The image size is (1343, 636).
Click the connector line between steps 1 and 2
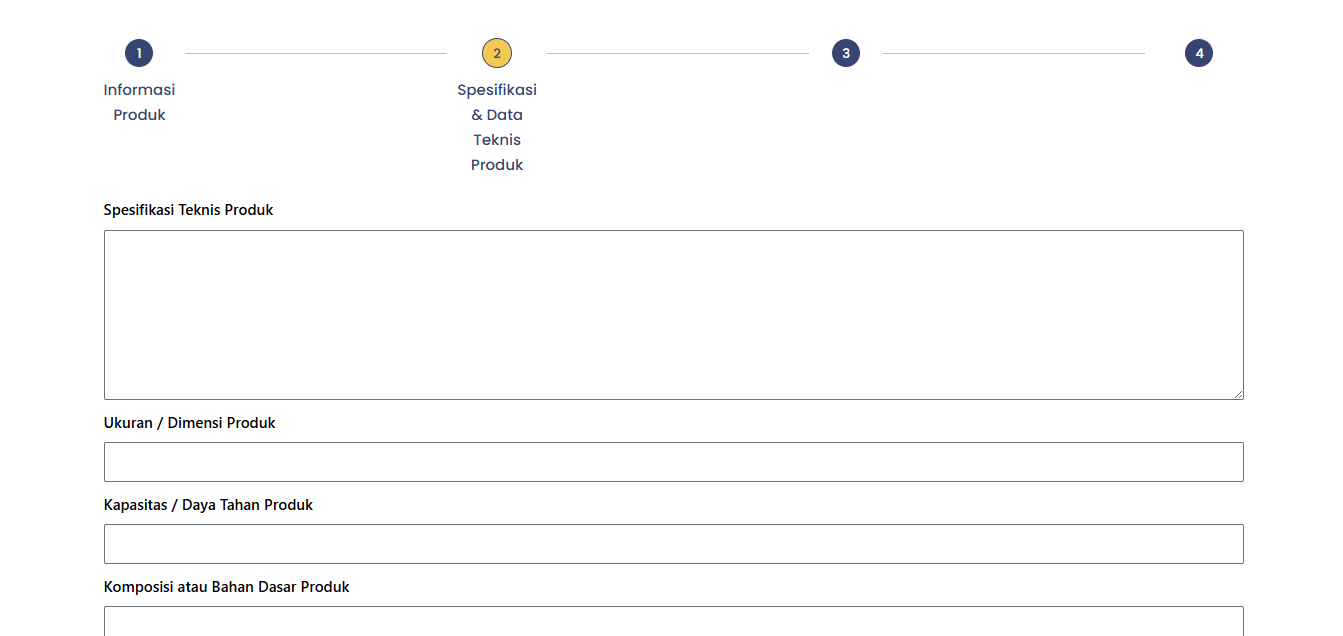[x=316, y=53]
